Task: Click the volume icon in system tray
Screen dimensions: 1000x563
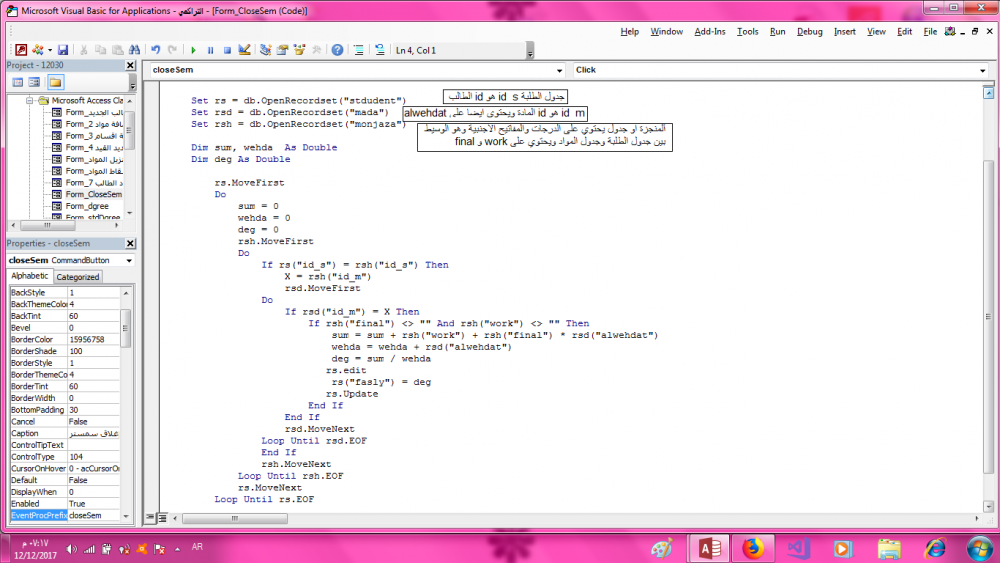Action: point(71,549)
